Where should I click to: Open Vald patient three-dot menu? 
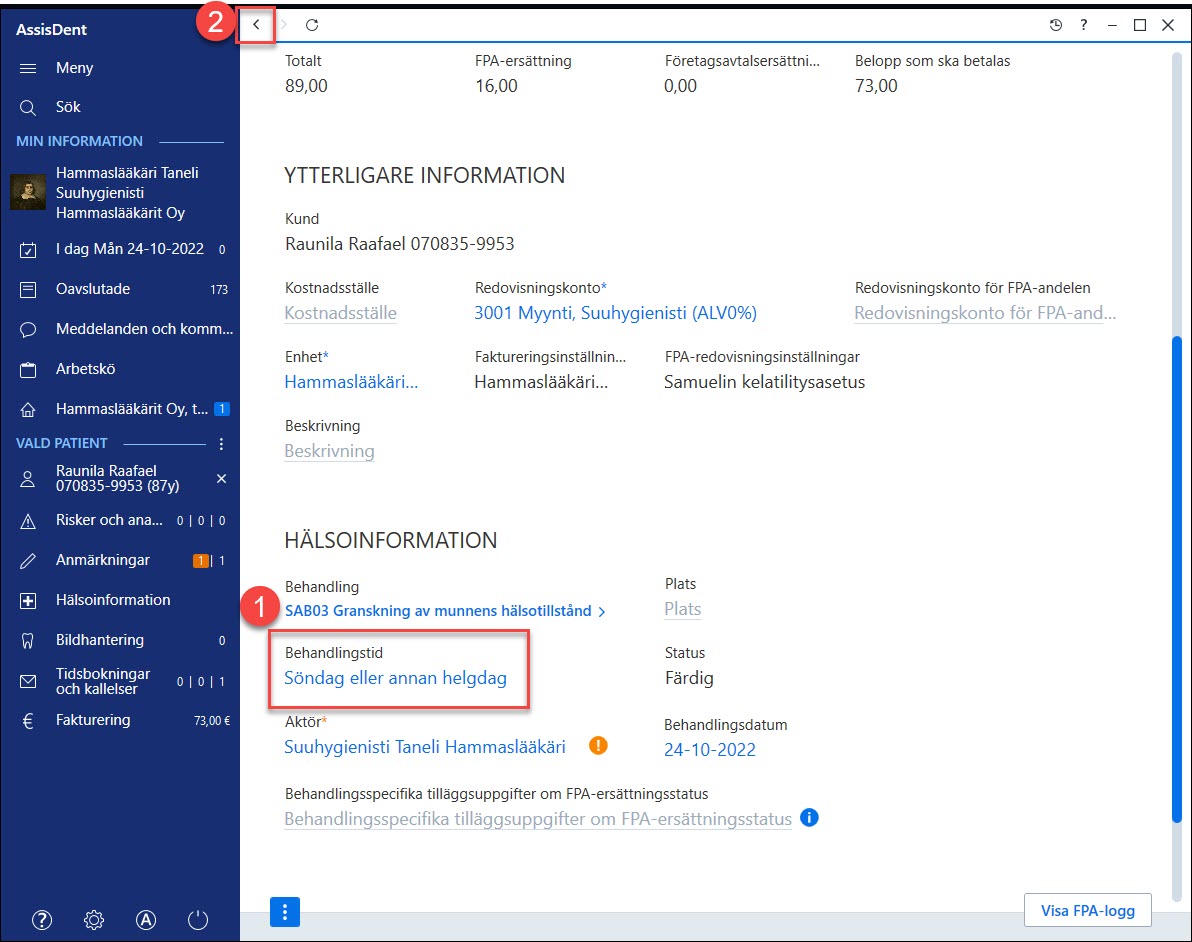tap(221, 443)
